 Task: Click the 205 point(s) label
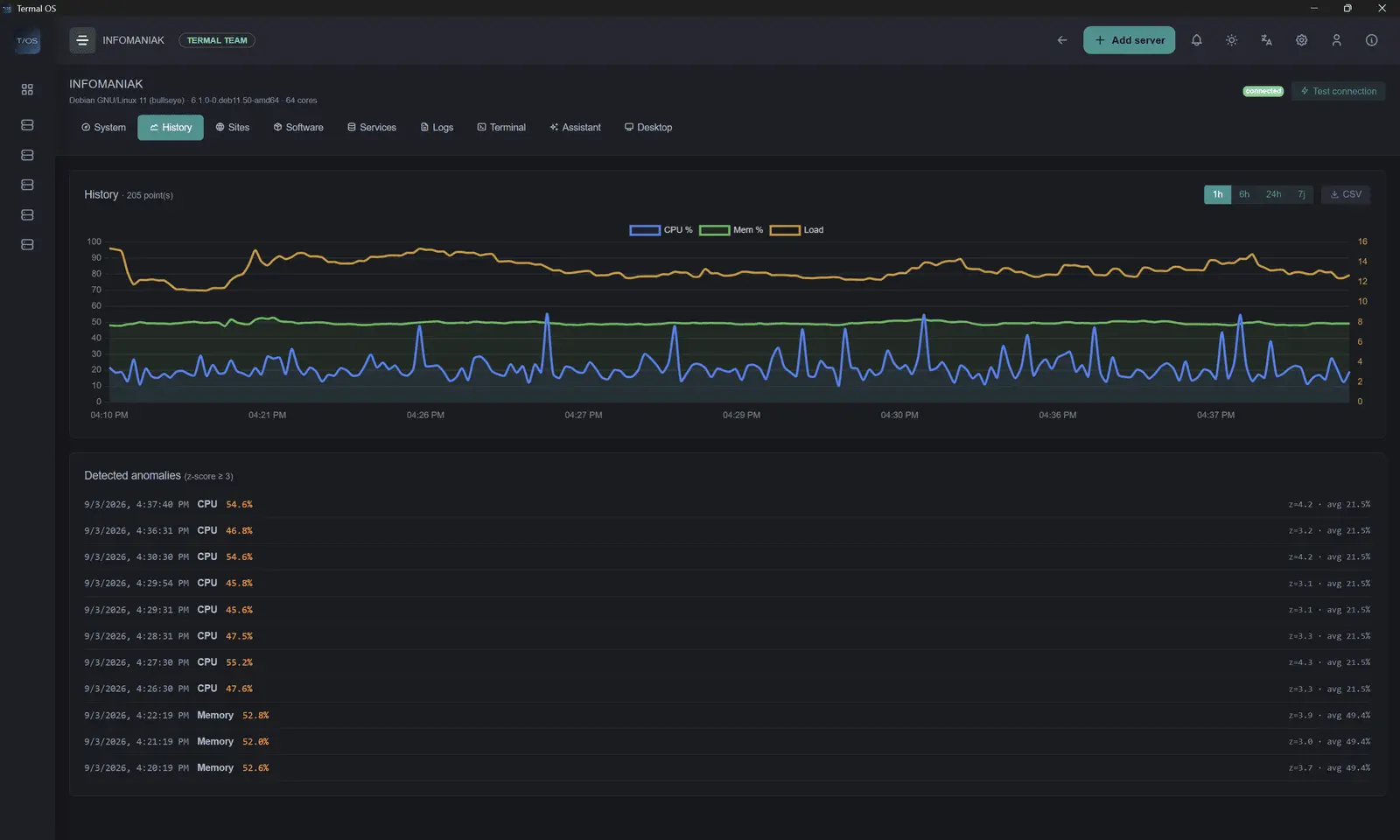click(x=150, y=195)
